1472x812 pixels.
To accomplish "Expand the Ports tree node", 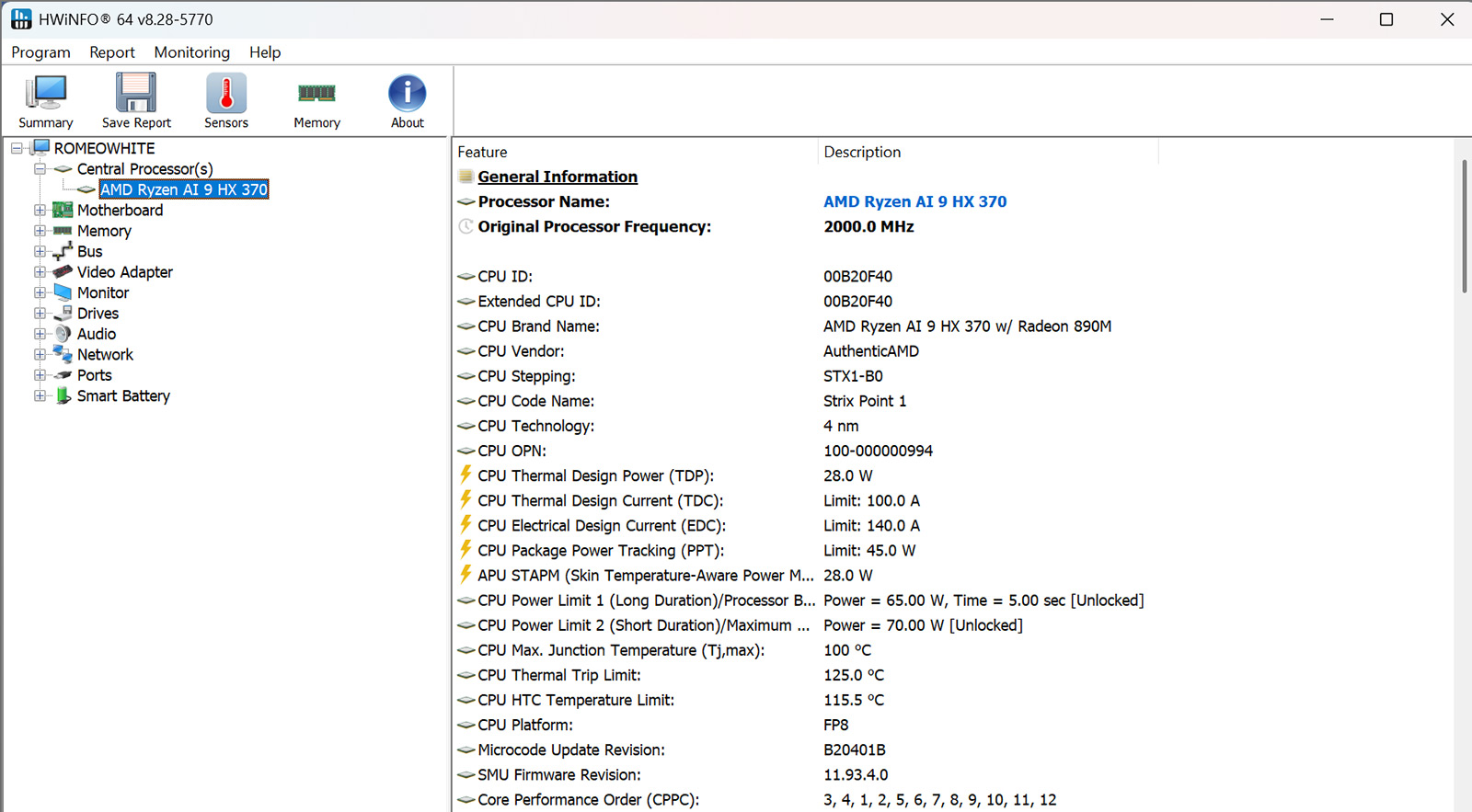I will coord(40,375).
